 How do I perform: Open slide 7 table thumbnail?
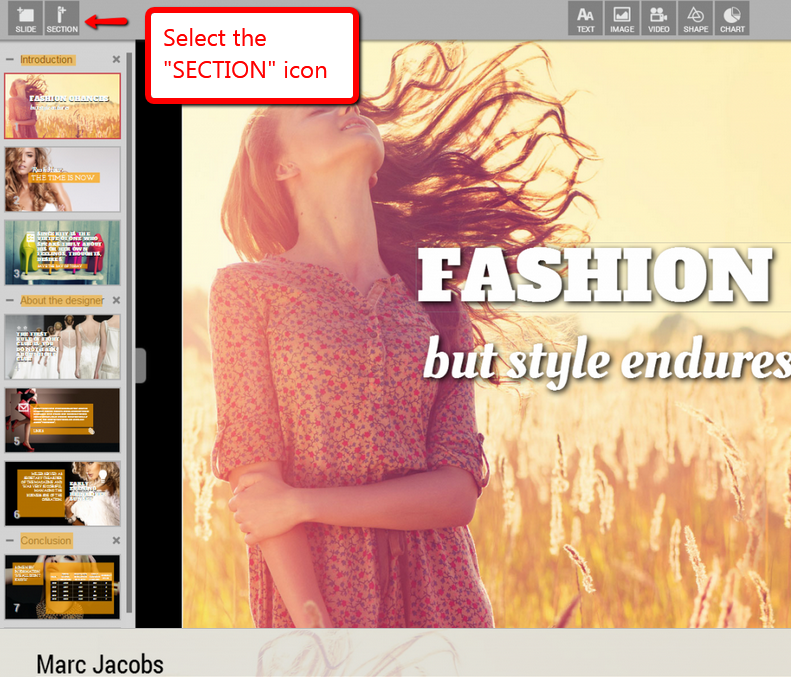[62, 587]
